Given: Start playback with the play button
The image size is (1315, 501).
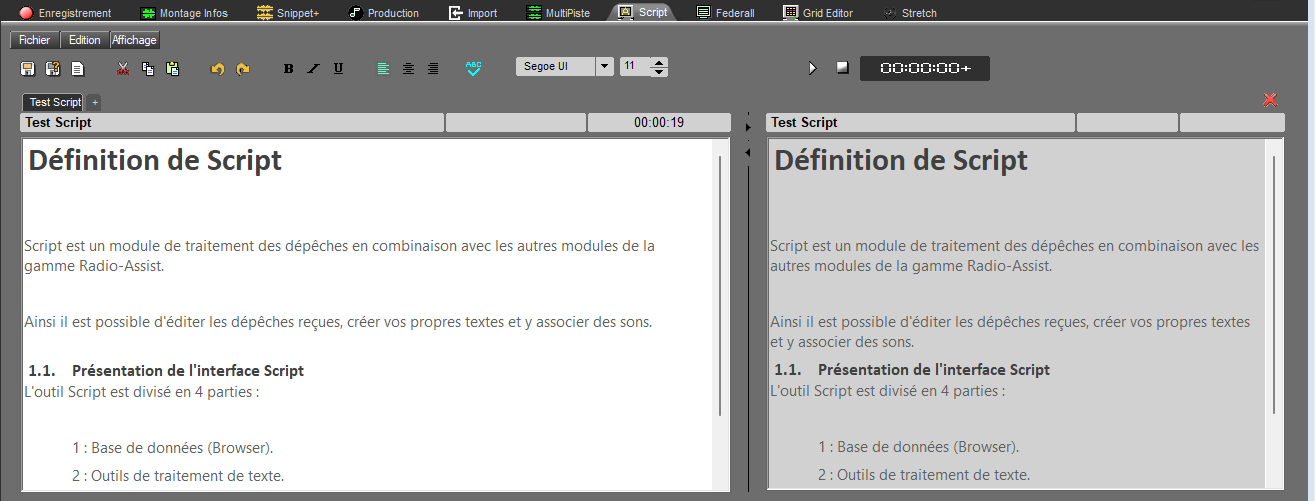Looking at the screenshot, I should 812,68.
